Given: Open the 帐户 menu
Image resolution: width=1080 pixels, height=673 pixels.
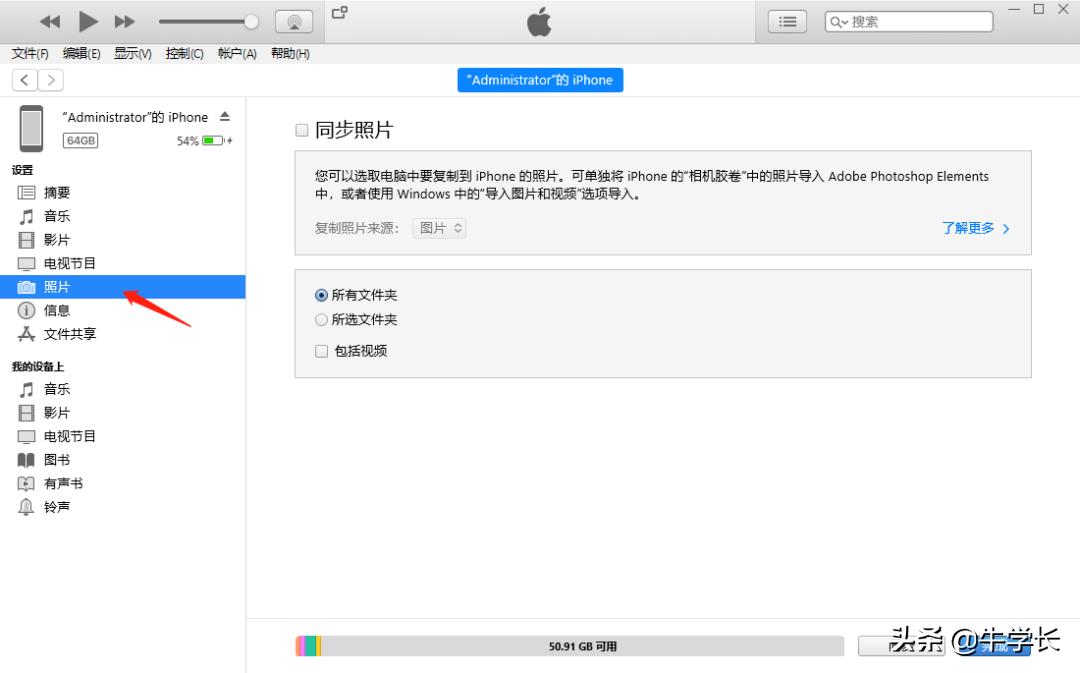Looking at the screenshot, I should tap(236, 54).
